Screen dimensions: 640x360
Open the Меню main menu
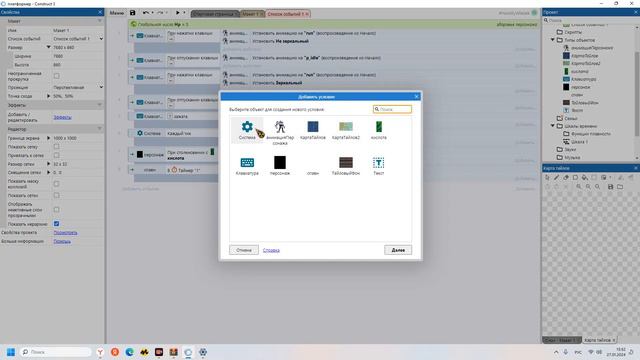[116, 13]
